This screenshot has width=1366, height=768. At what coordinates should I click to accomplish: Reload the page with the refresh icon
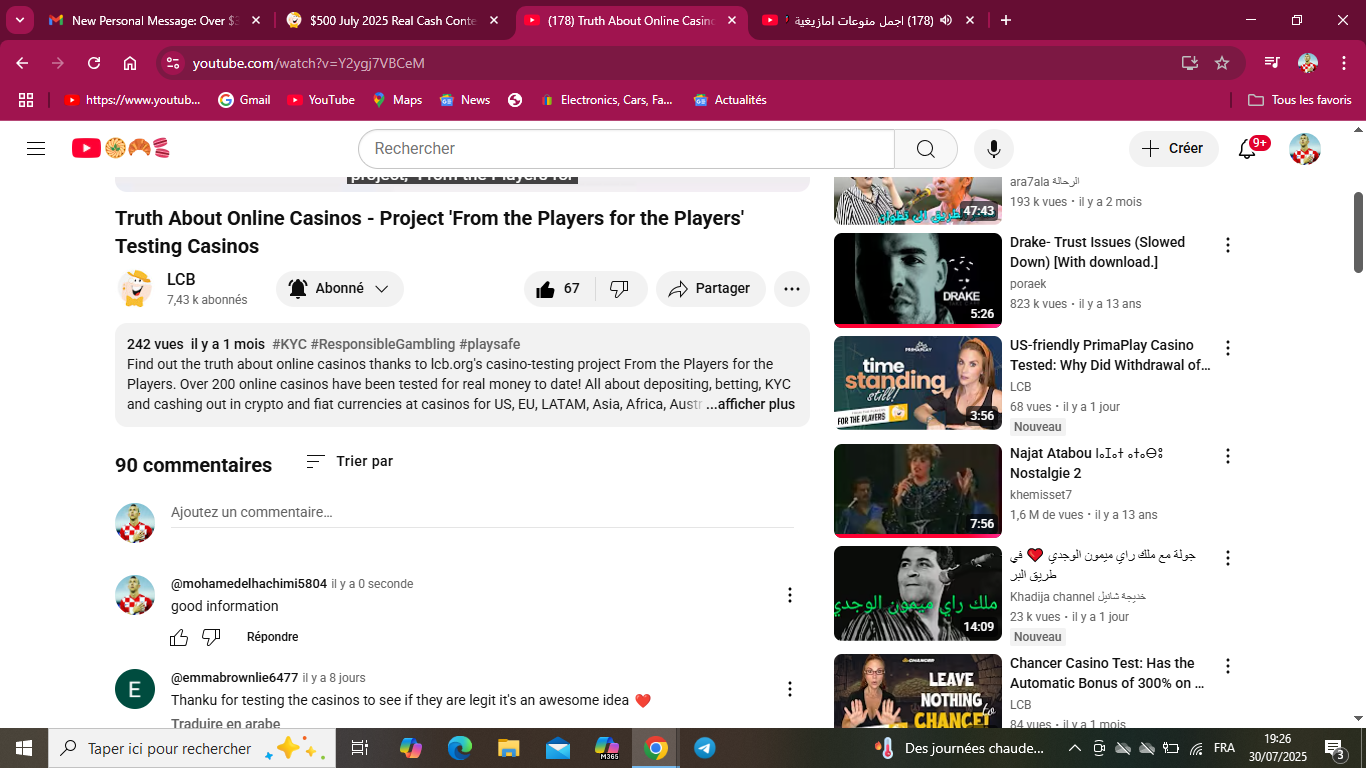click(x=94, y=63)
